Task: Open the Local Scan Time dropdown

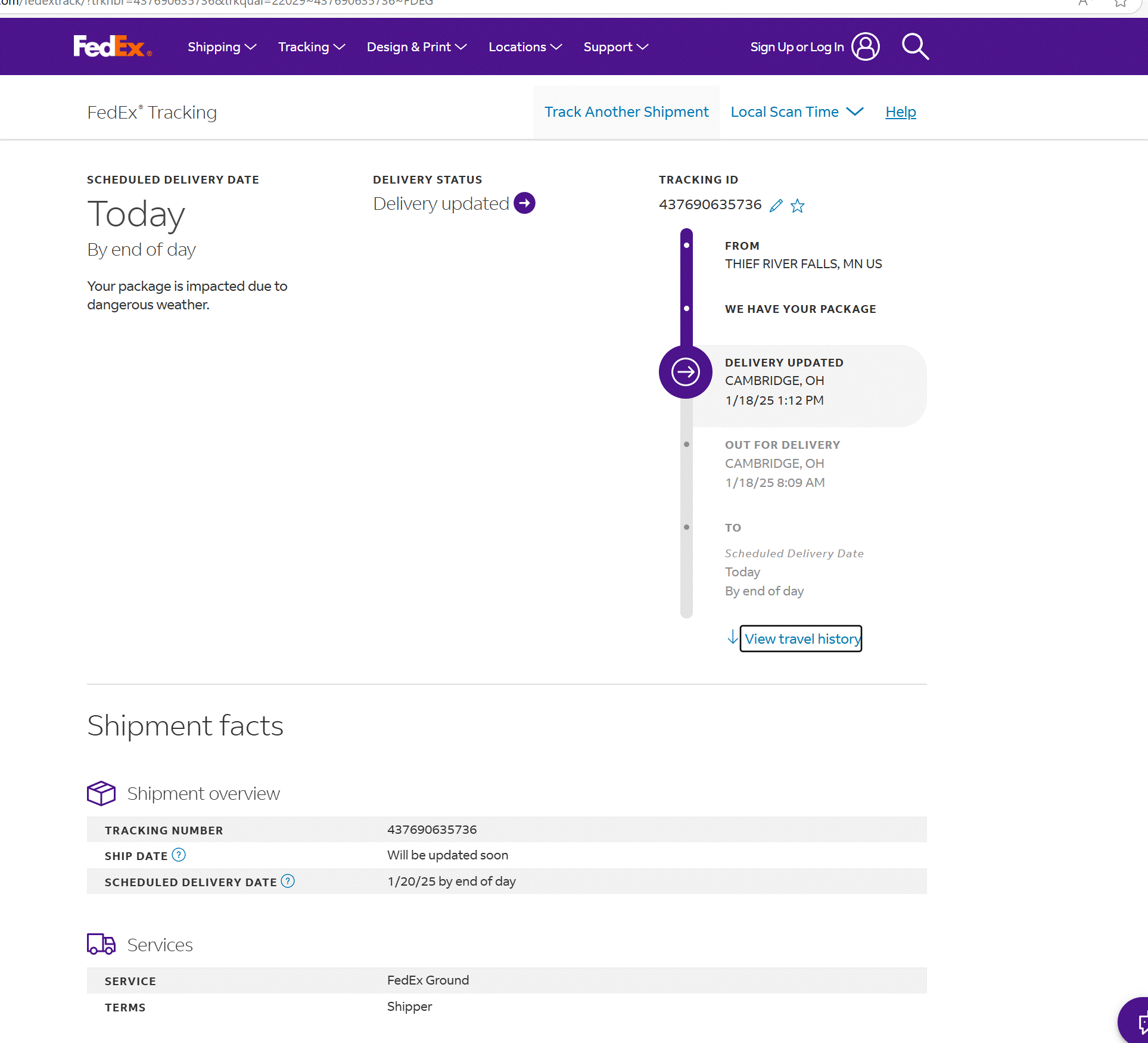Action: coord(797,112)
